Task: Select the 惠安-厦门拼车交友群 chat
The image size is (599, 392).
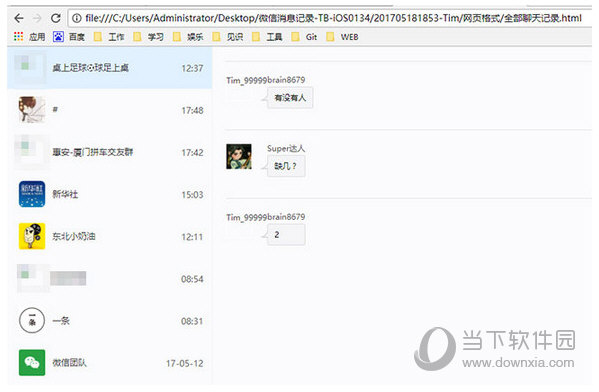Action: 109,152
